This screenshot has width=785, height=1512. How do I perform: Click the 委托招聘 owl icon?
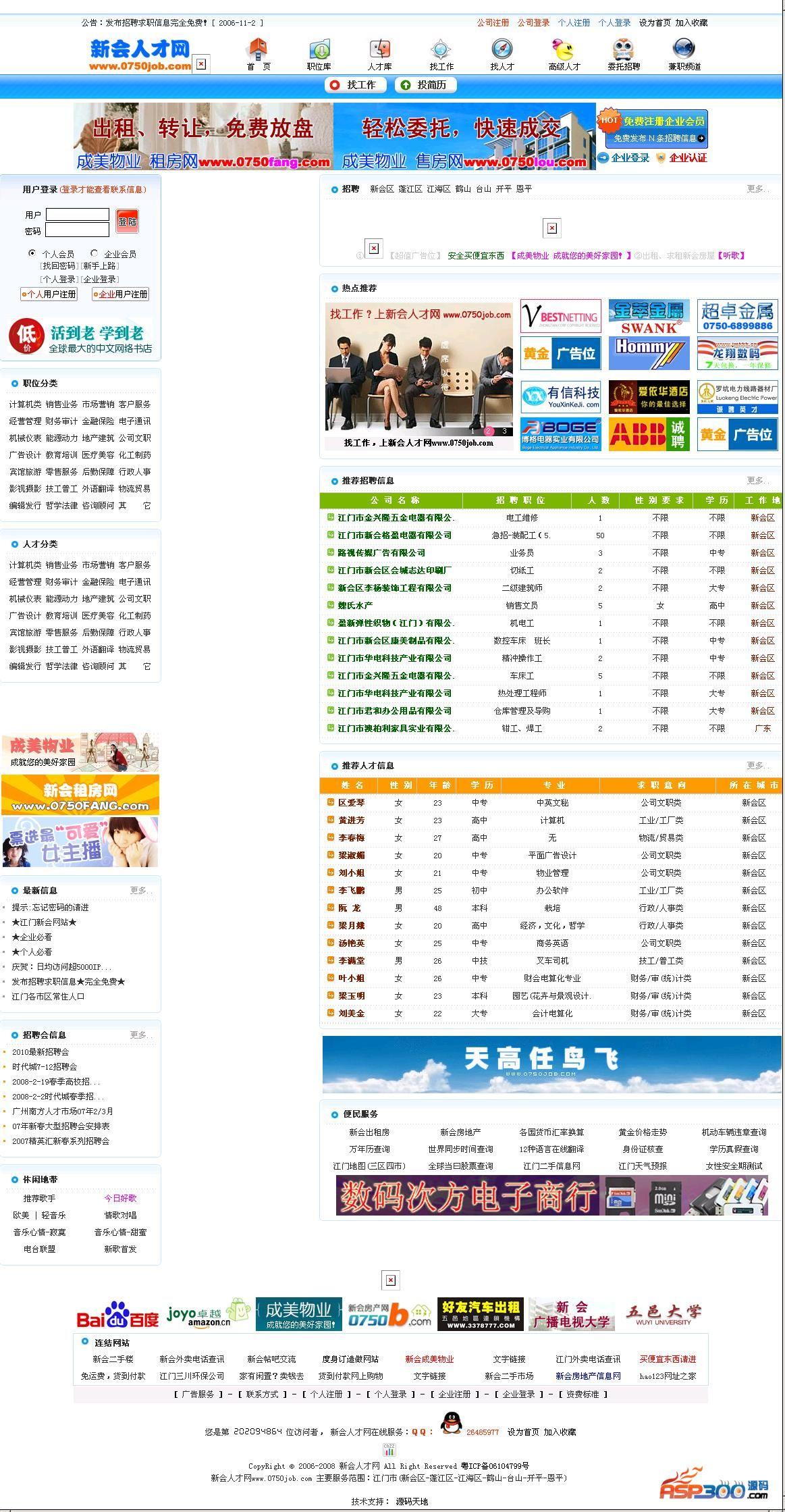coord(624,49)
